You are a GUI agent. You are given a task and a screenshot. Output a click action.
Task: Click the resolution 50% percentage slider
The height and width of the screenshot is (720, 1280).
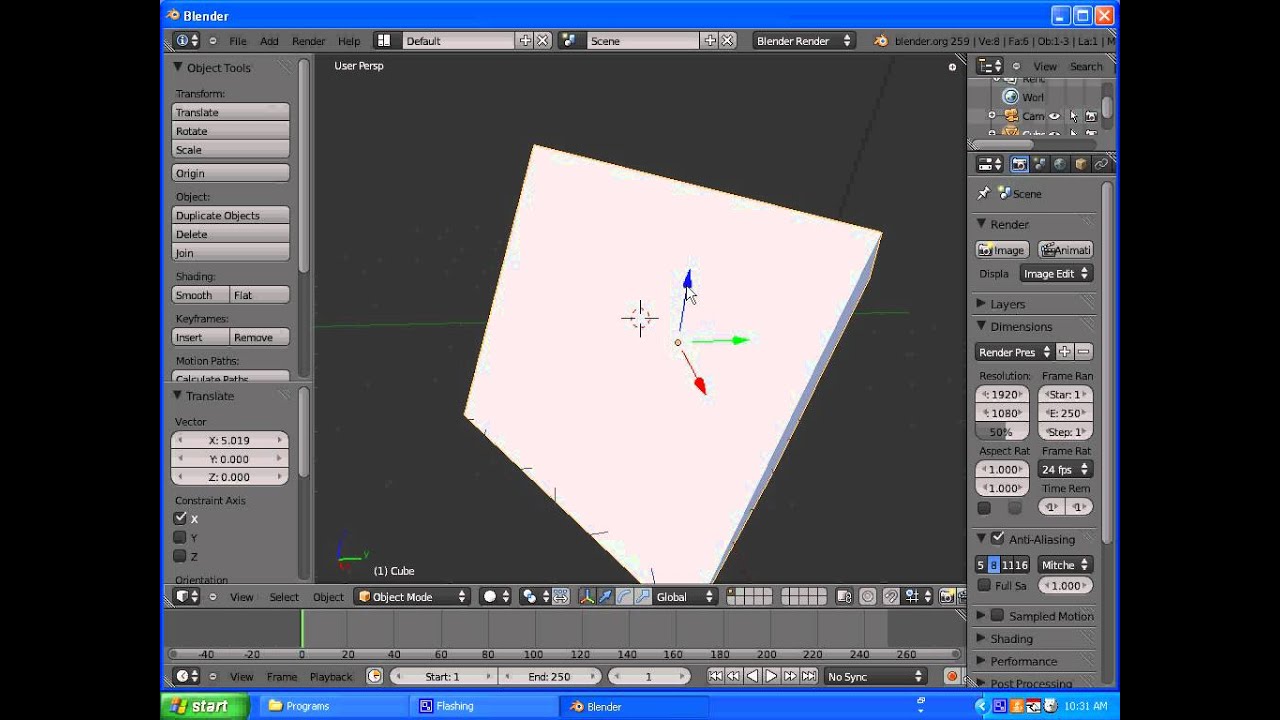[x=1002, y=432]
